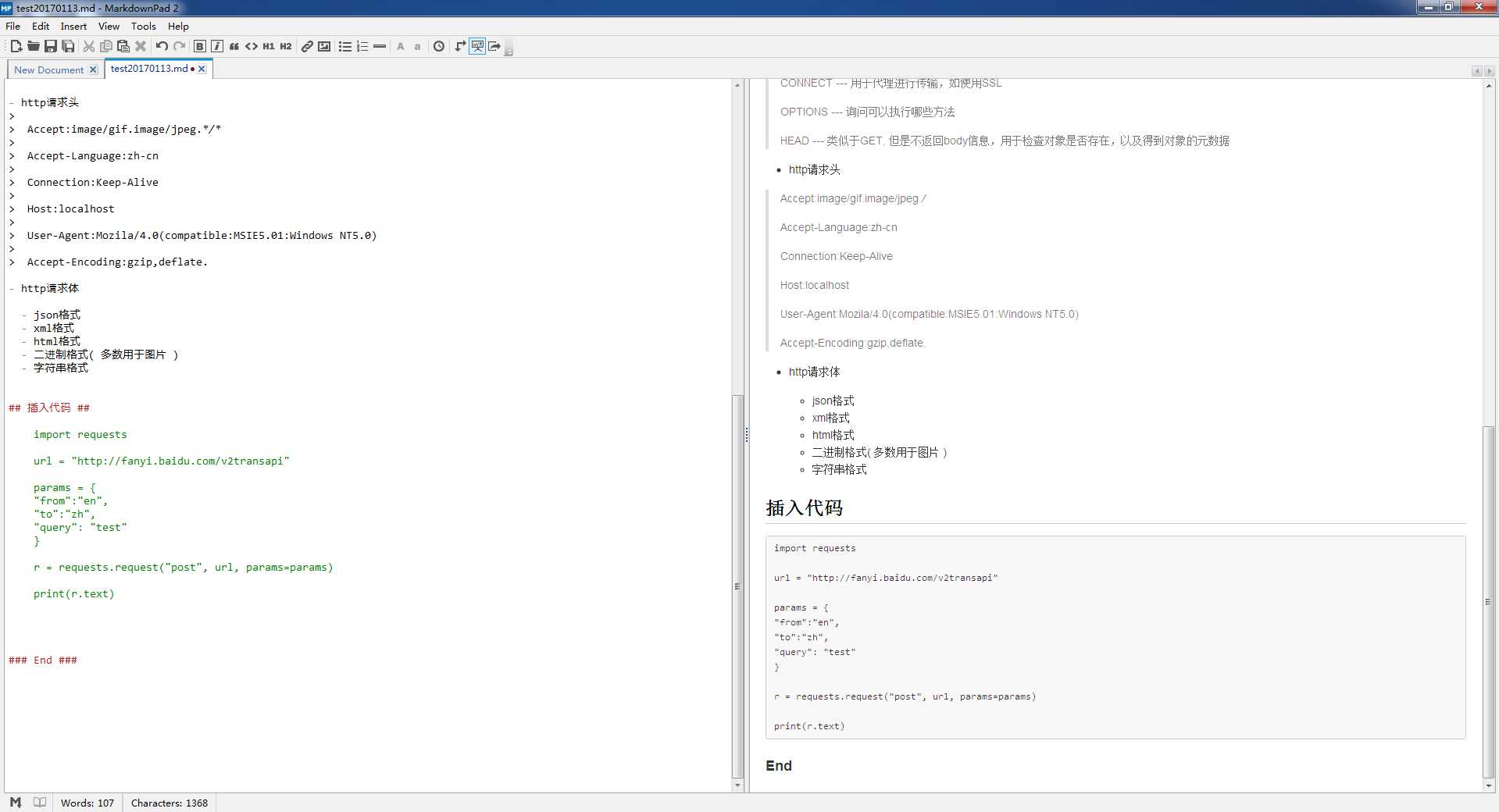
Task: Change the layout orientation icon
Action: coord(460,47)
